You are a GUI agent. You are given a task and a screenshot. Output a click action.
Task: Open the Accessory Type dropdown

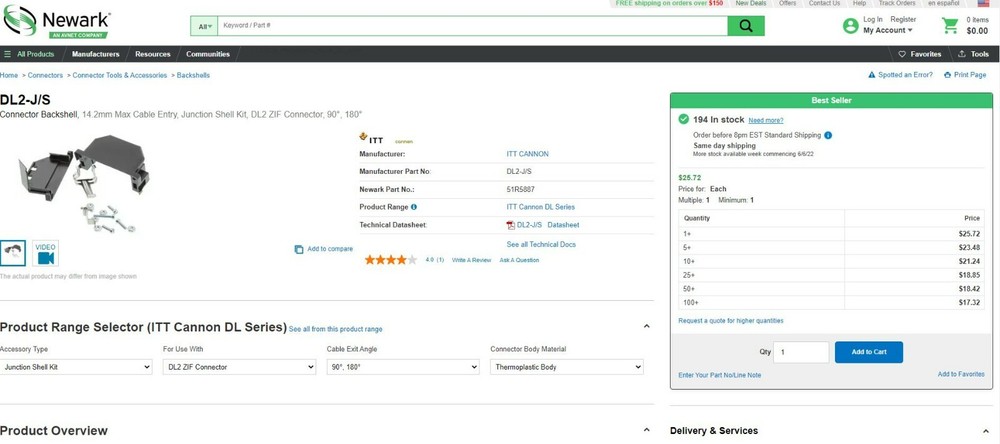click(76, 367)
